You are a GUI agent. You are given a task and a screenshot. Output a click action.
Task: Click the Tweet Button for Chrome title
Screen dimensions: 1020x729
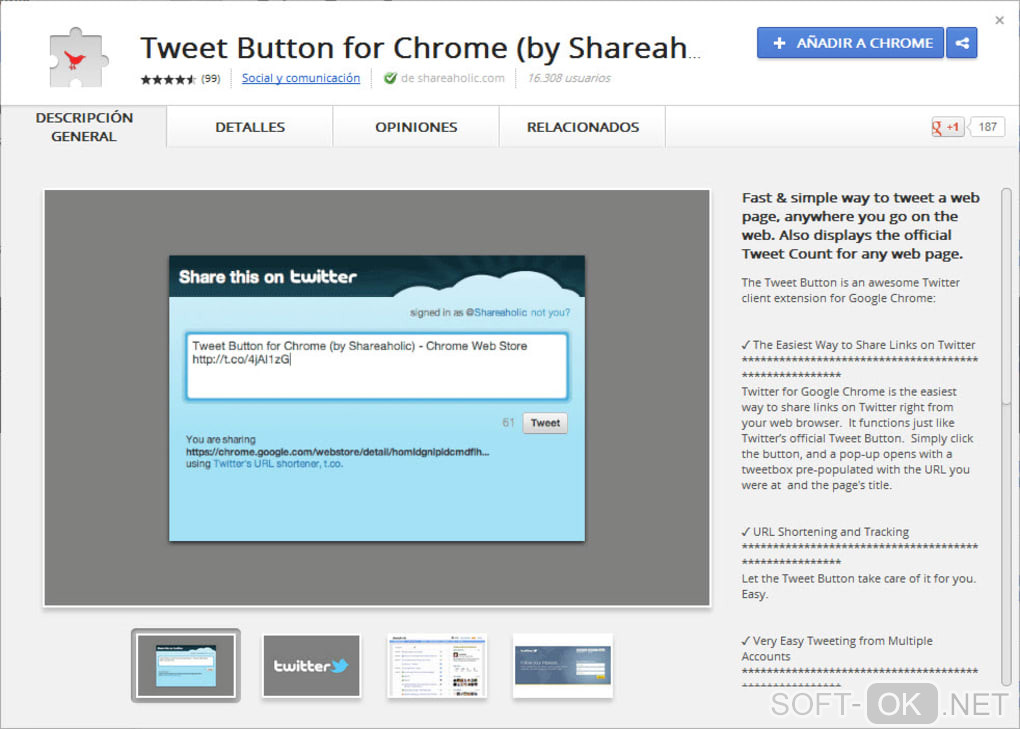420,48
